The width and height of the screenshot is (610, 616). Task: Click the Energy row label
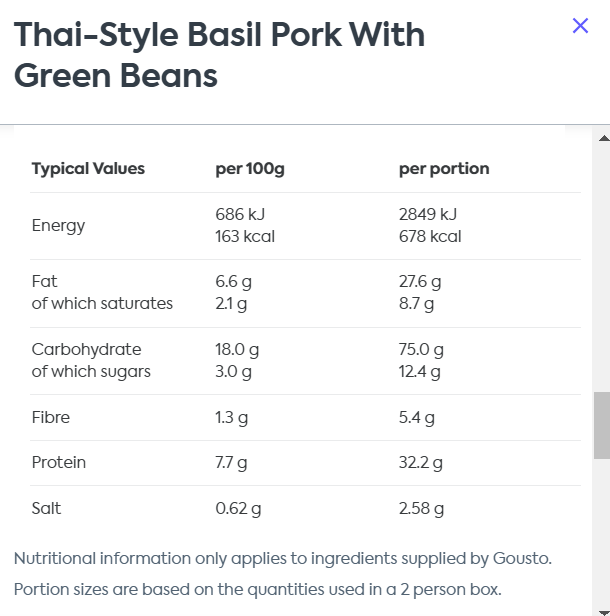coord(58,226)
